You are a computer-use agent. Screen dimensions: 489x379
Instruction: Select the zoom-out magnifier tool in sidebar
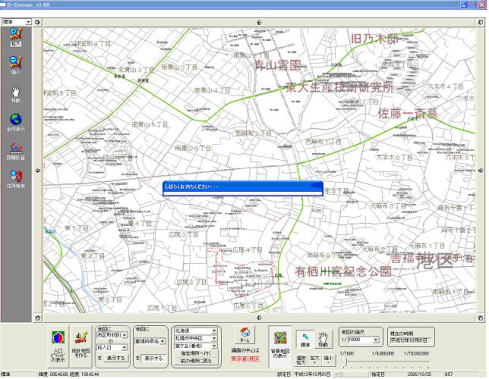coord(16,65)
